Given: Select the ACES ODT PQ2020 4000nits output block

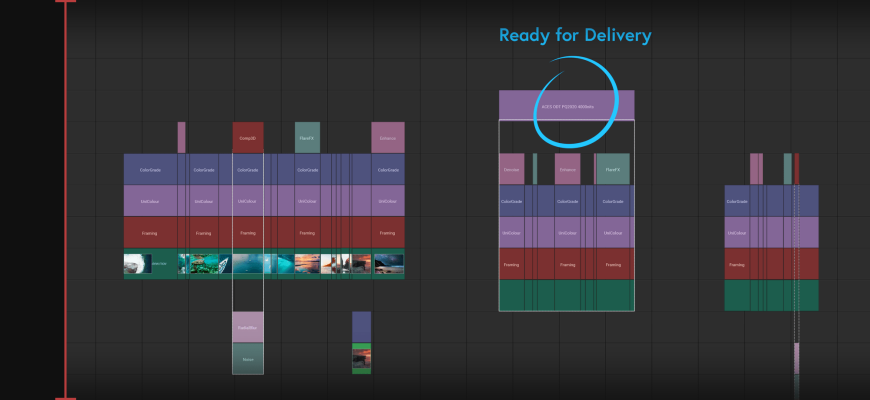Looking at the screenshot, I should click(x=566, y=105).
